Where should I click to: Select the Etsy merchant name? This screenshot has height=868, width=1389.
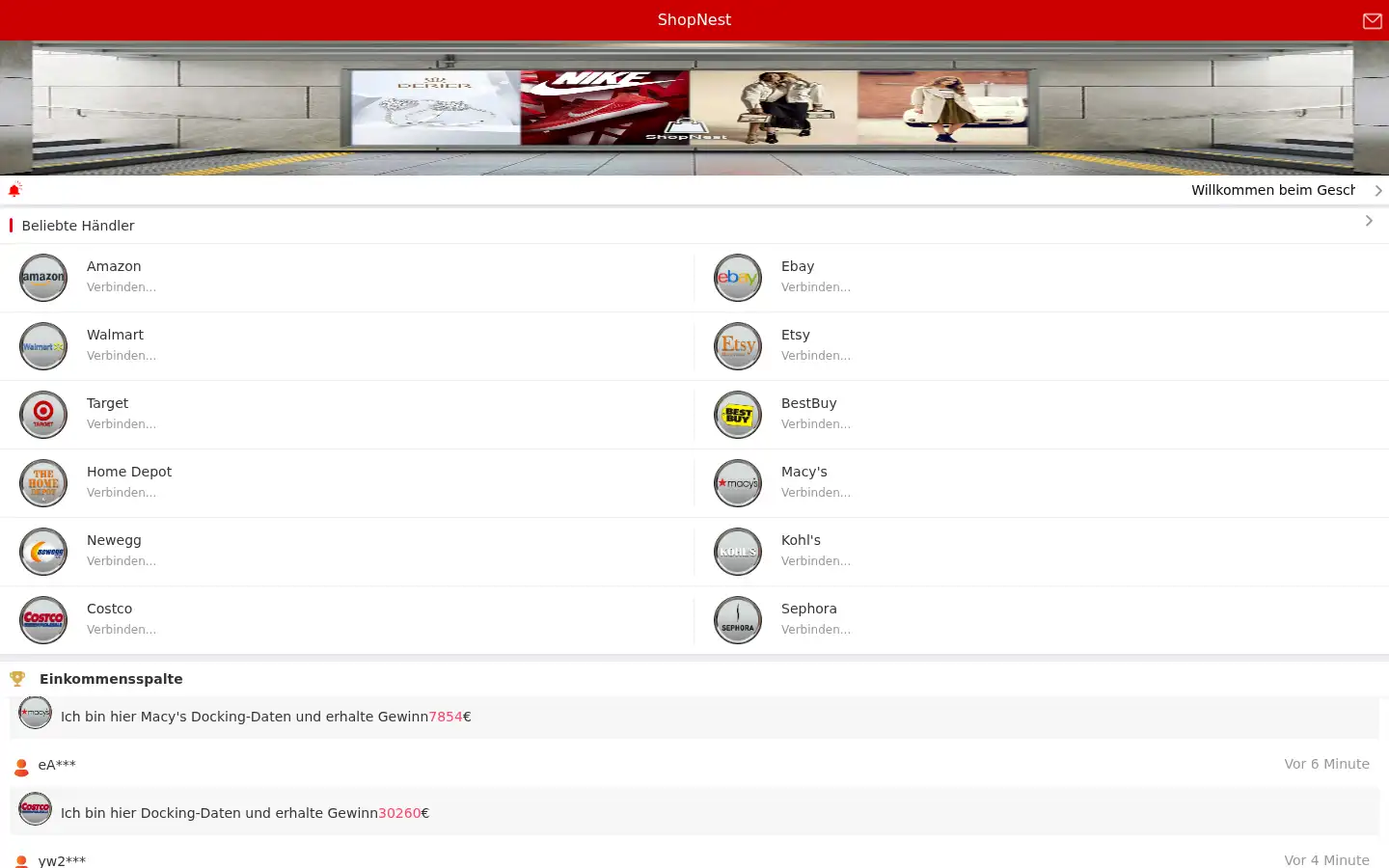[796, 335]
